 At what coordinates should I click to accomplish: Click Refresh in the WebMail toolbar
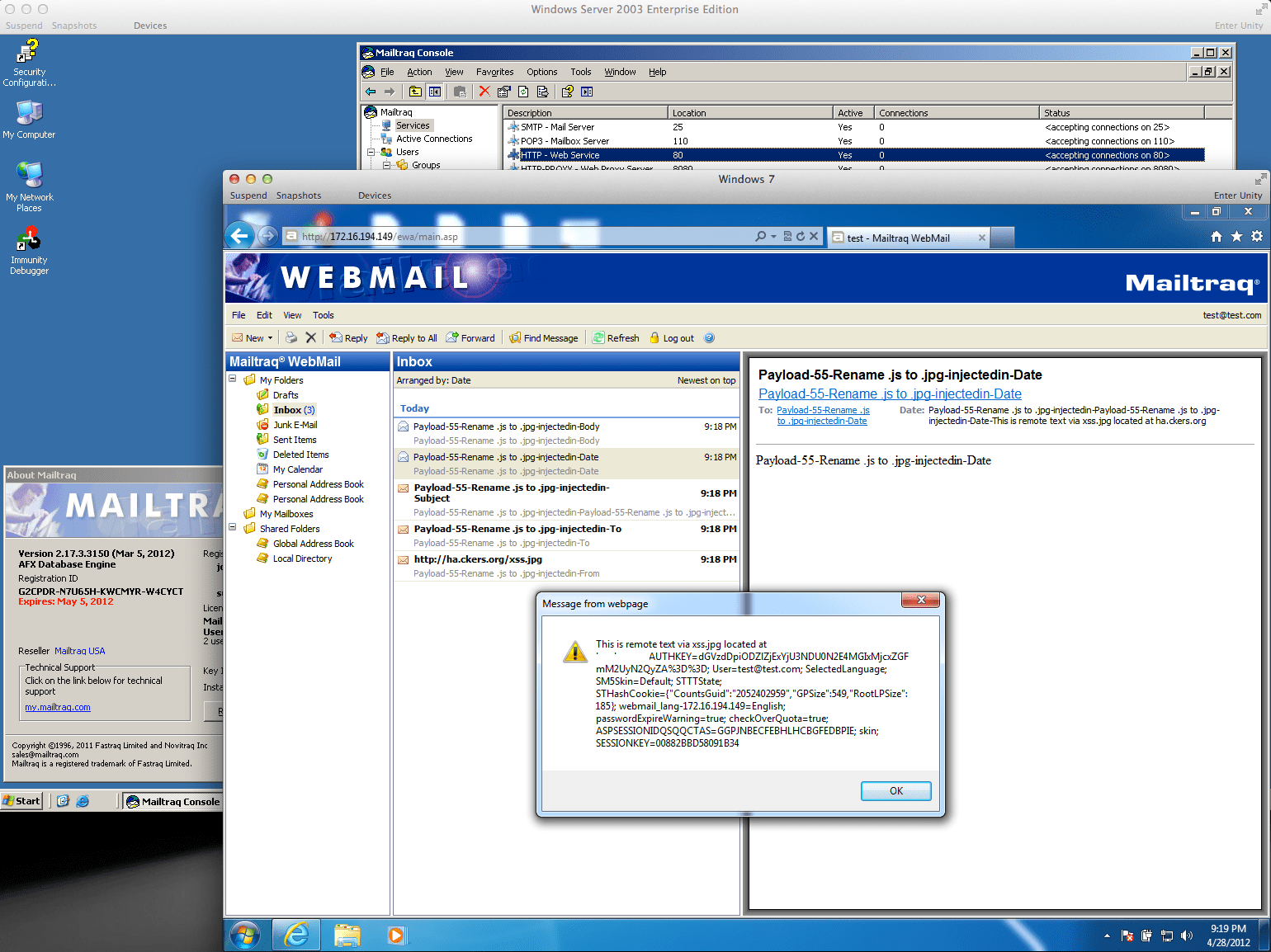pos(617,338)
